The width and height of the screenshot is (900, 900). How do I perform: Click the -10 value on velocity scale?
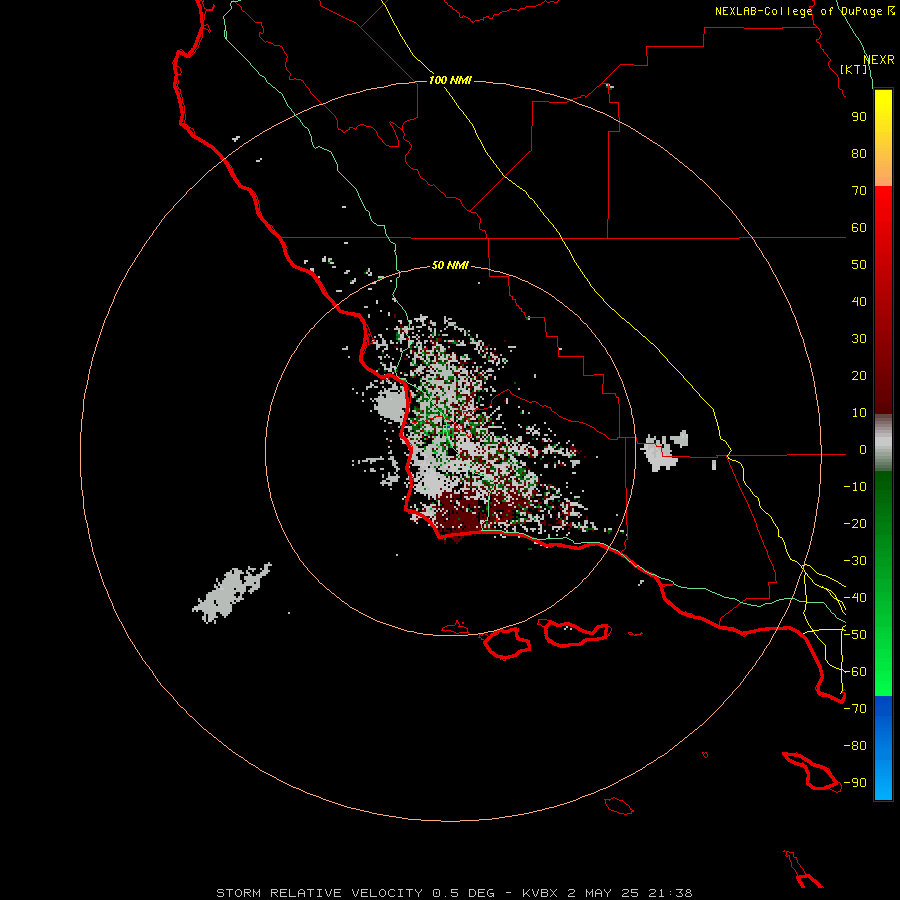click(x=855, y=487)
